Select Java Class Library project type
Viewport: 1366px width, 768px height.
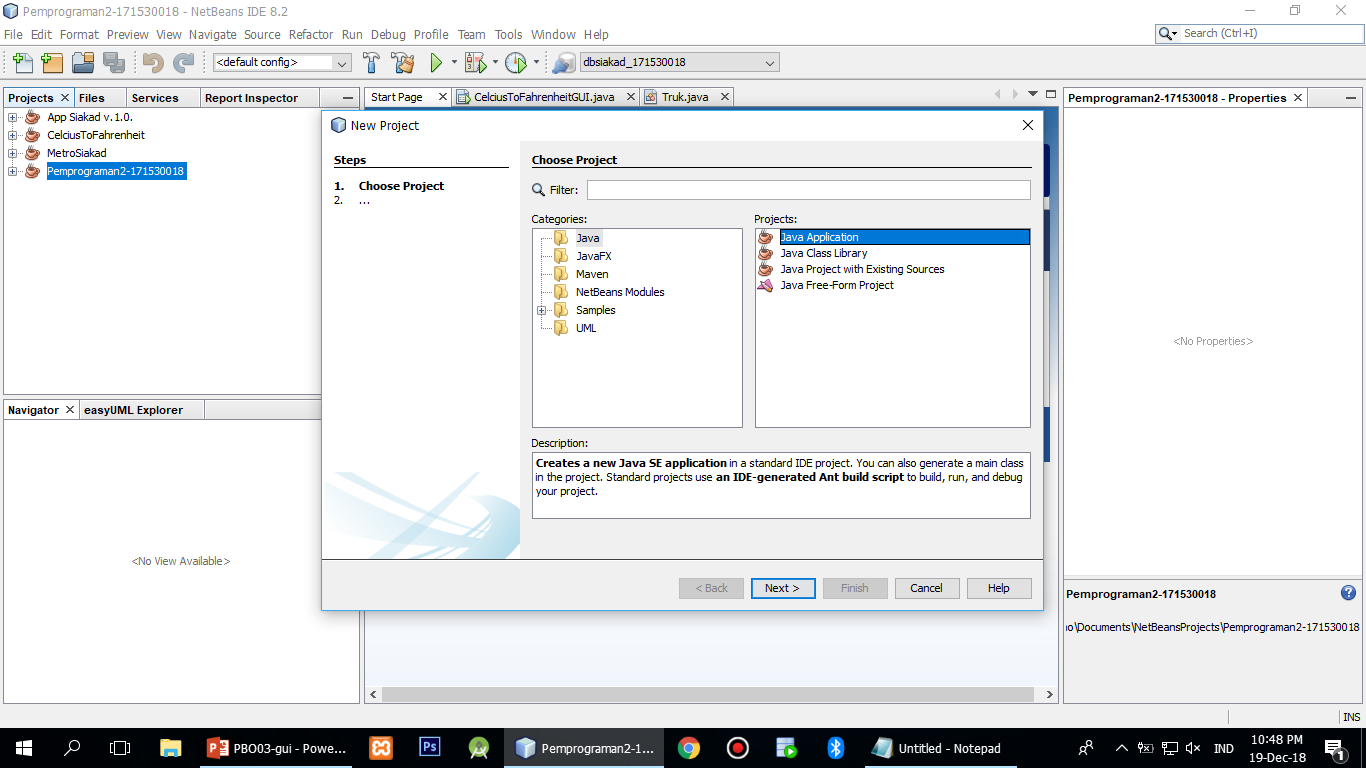pos(823,253)
